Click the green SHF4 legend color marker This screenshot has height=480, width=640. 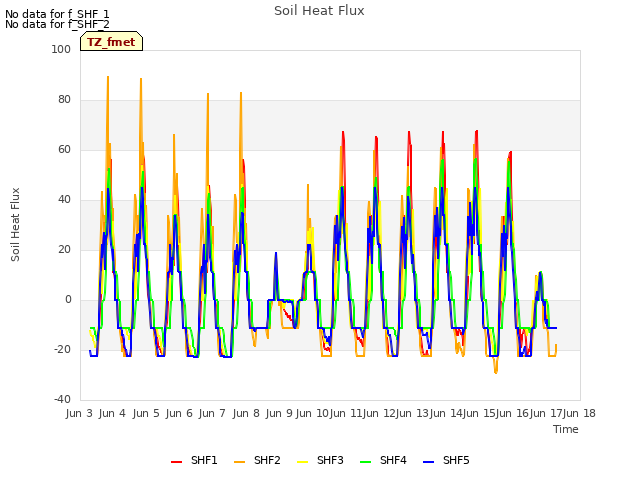pyautogui.click(x=365, y=462)
